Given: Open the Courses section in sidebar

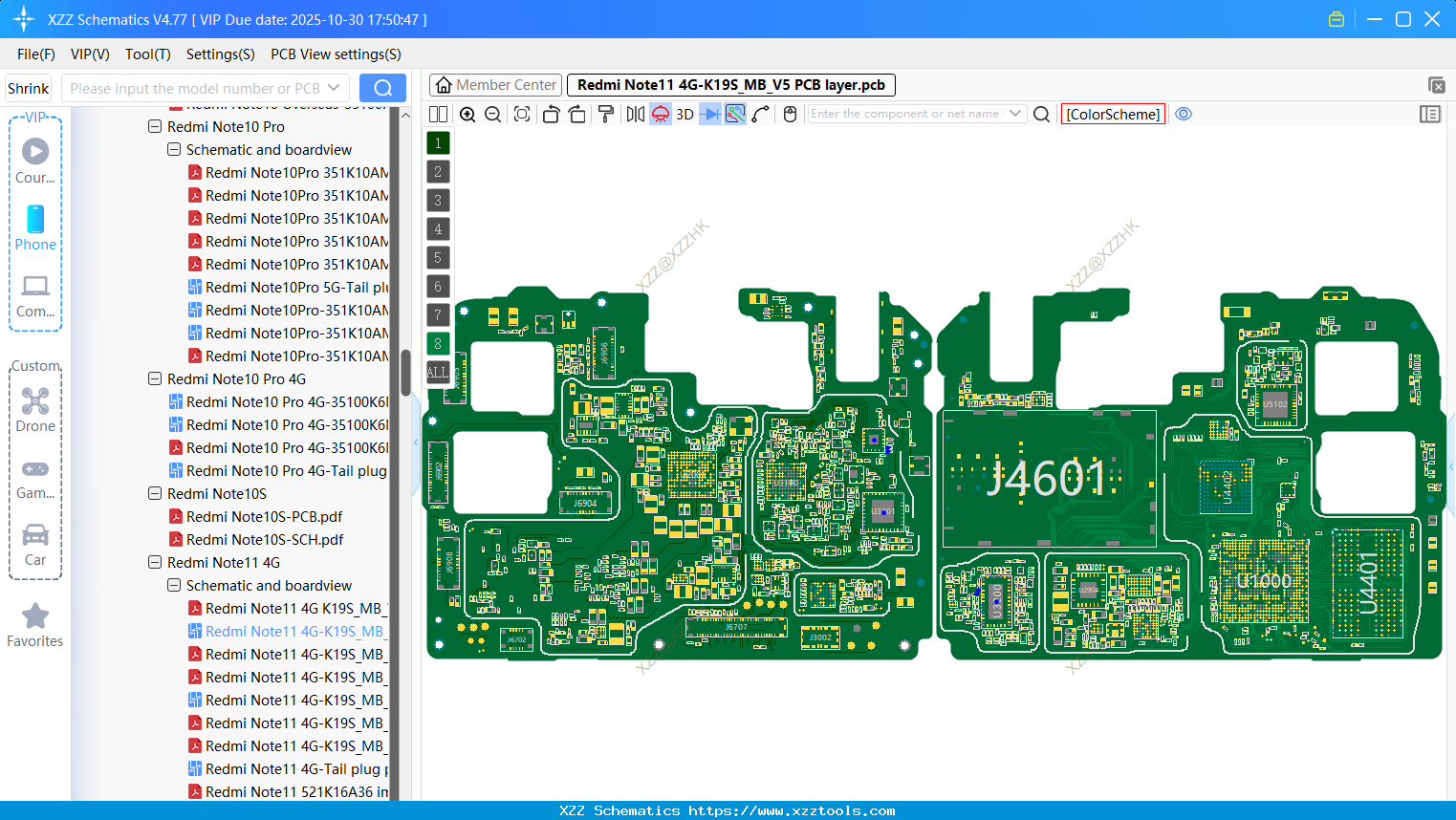Looking at the screenshot, I should pyautogui.click(x=35, y=161).
